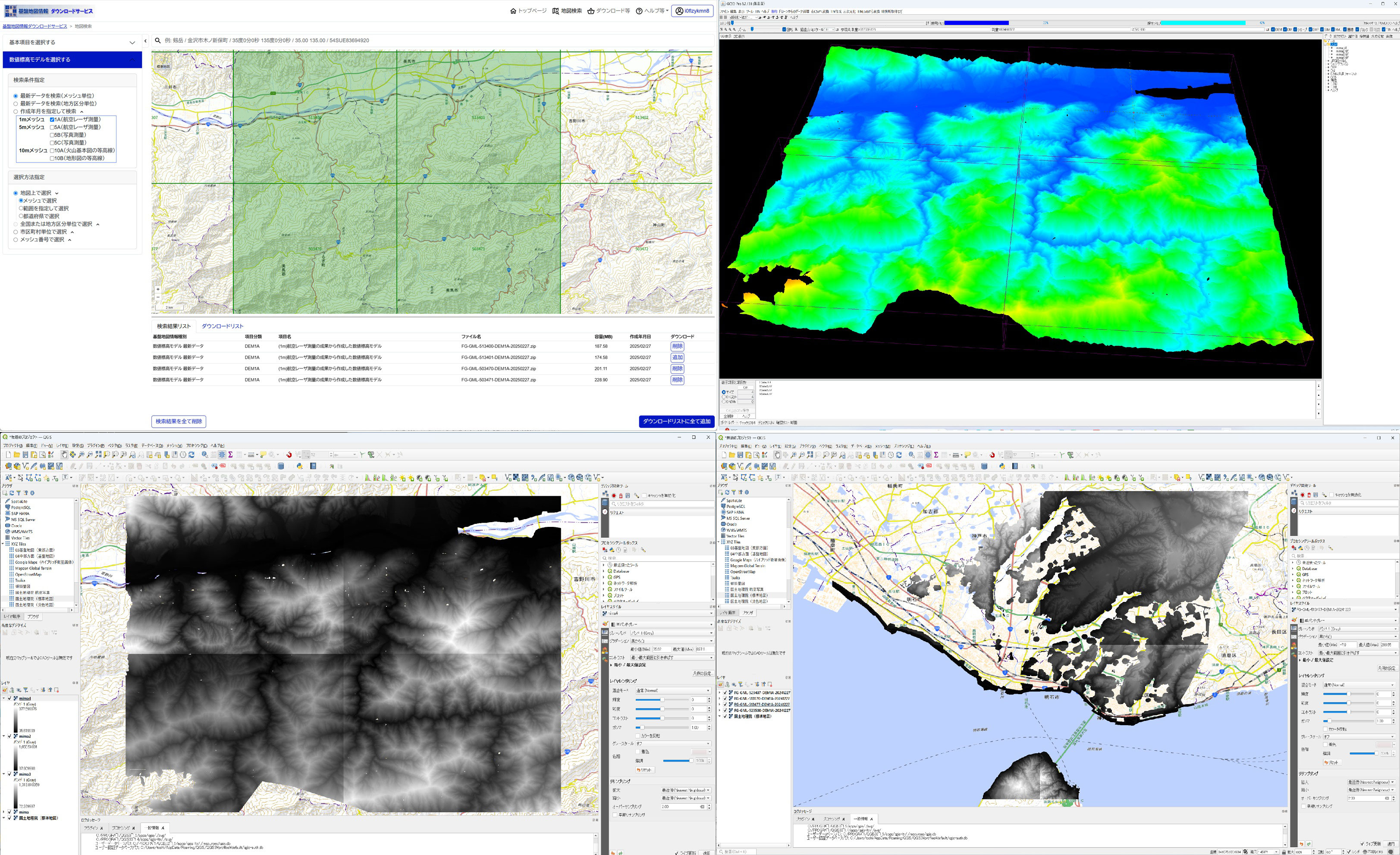Click the filter legend funnel icon above mima4 layer
1400x855 pixels.
(x=26, y=690)
